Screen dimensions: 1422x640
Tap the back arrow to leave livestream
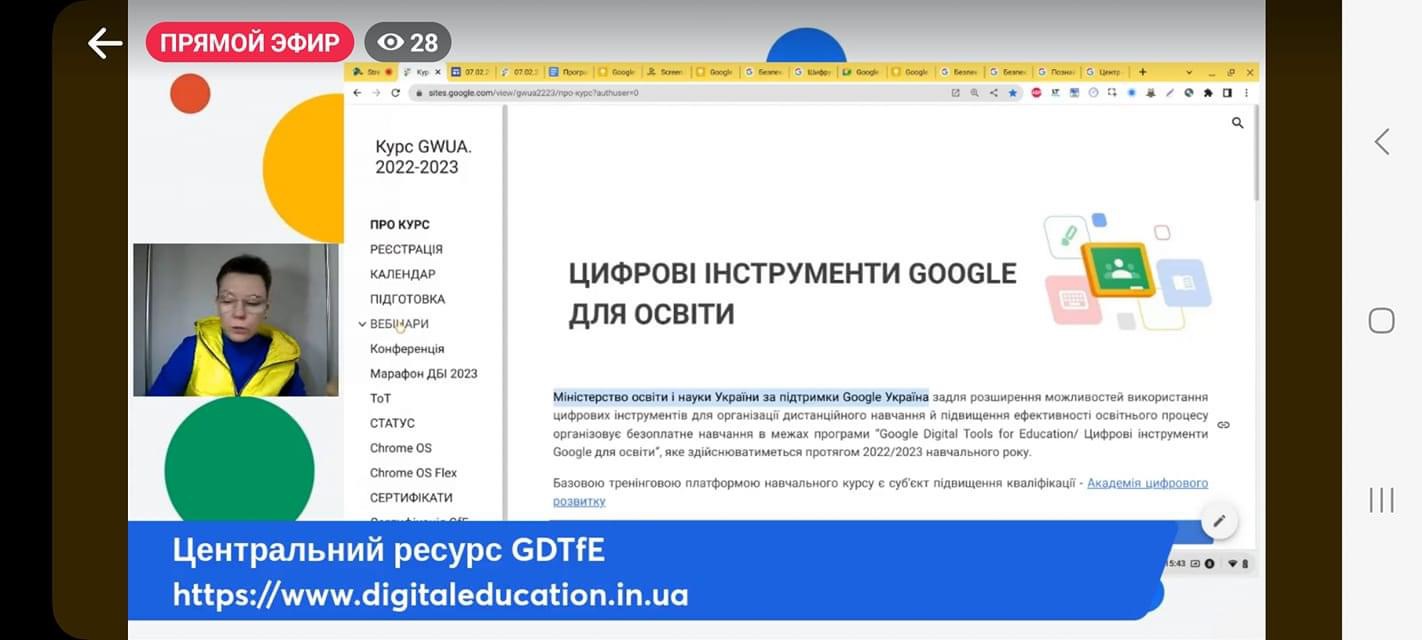[105, 43]
